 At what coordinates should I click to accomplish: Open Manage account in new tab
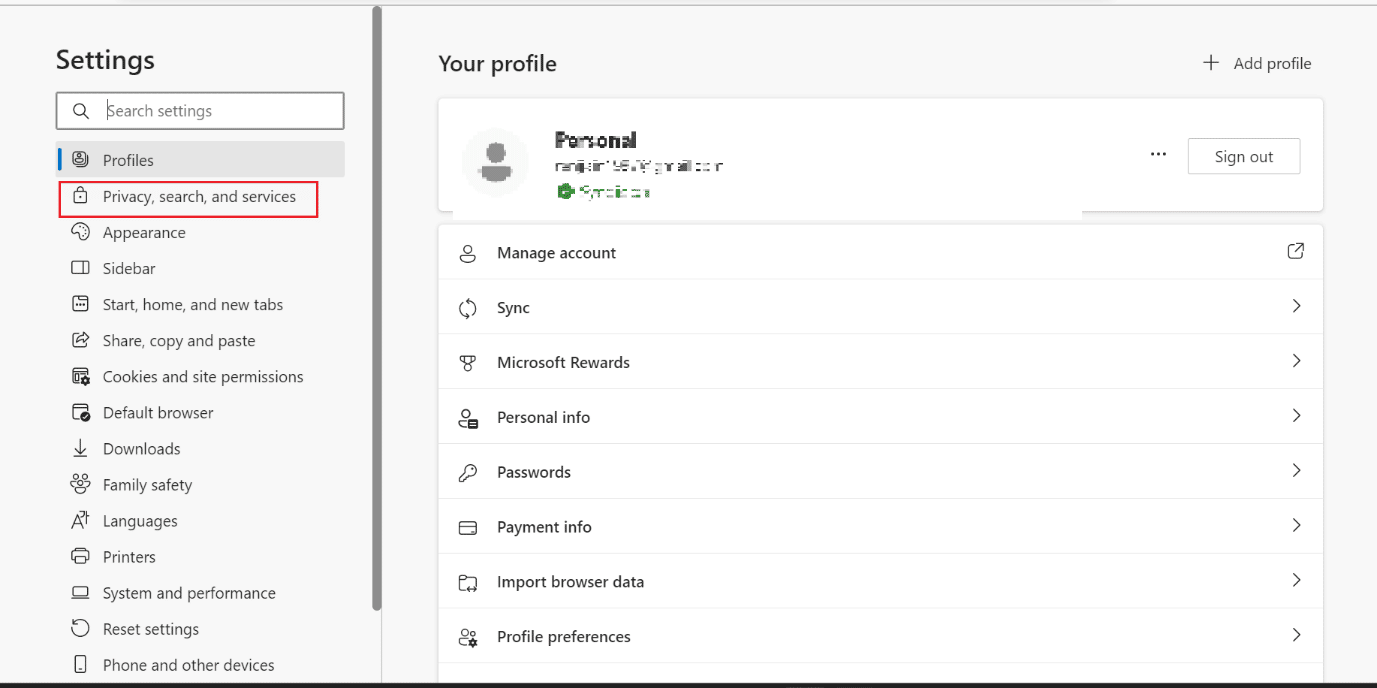1295,251
